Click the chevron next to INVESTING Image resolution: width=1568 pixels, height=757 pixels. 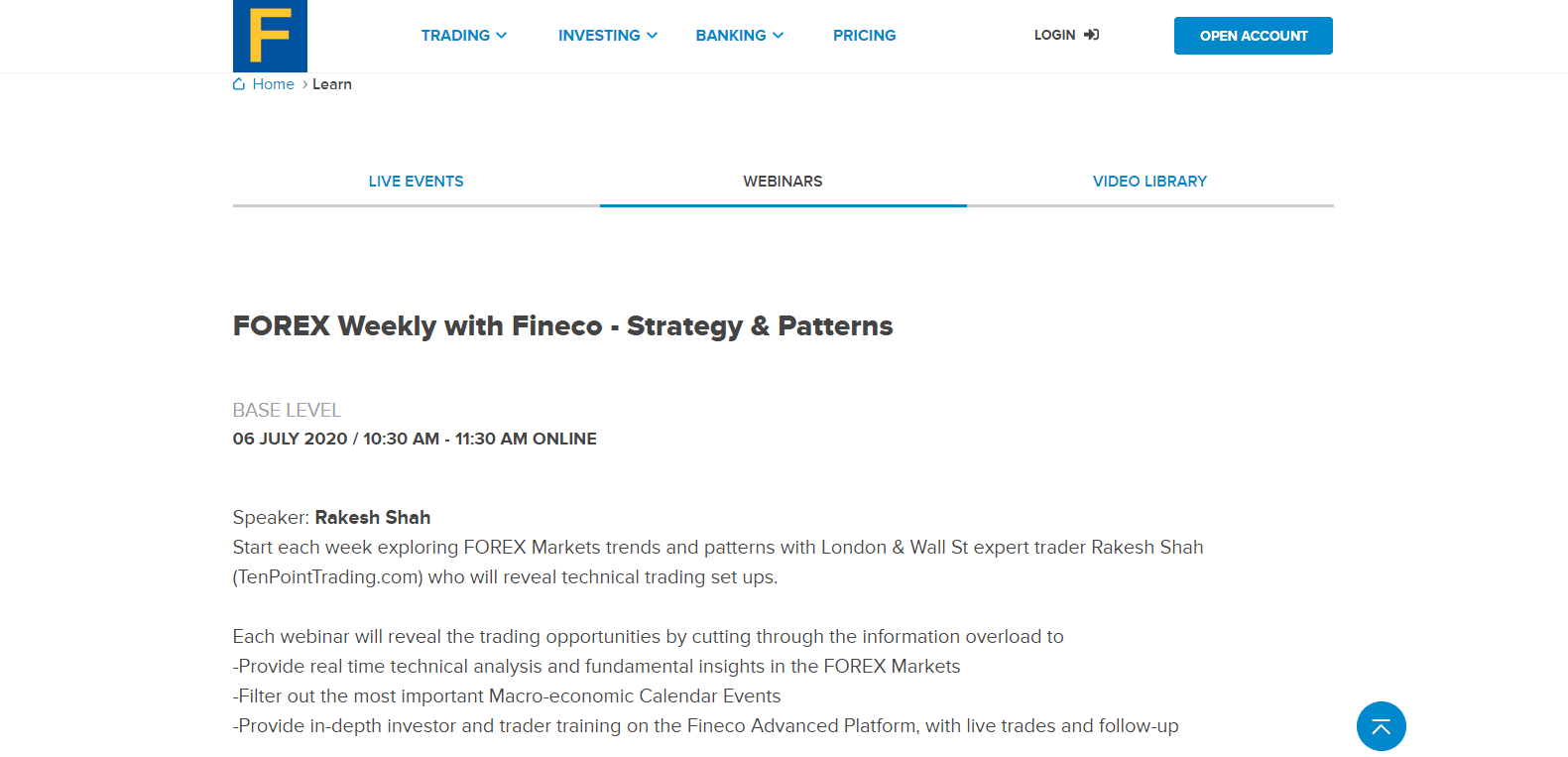coord(652,36)
